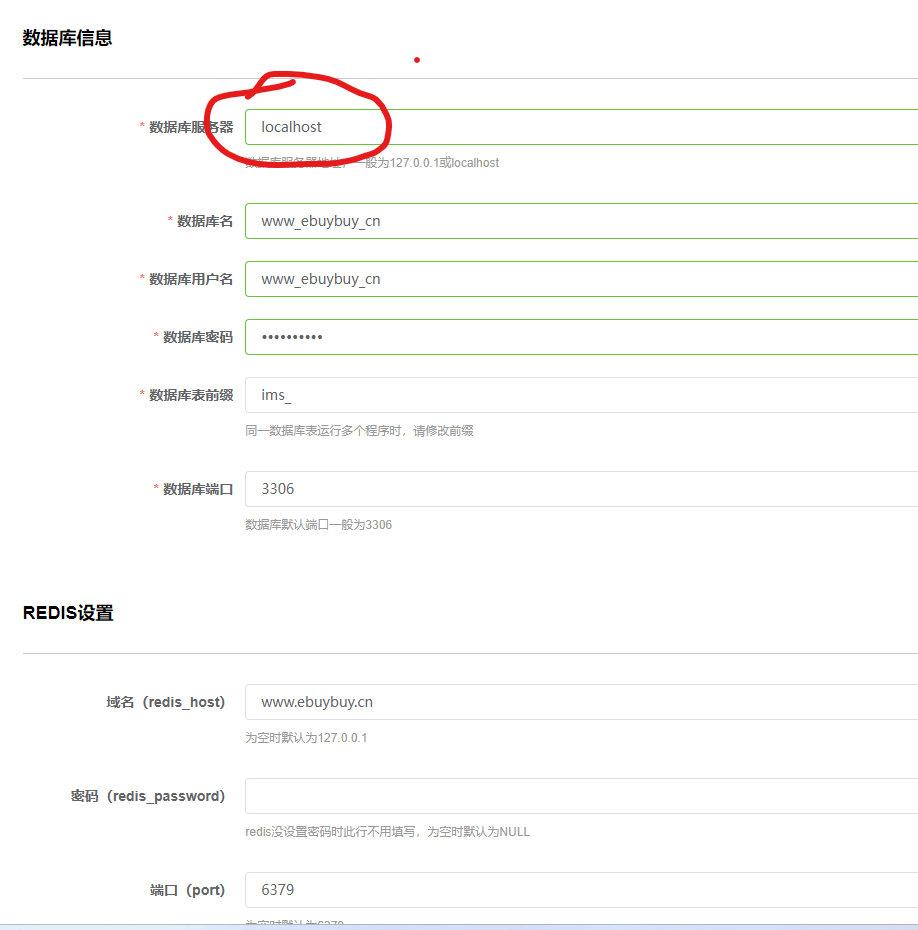Screen dimensions: 918x930
Task: Click the 数据库信息 section heading
Action: point(67,38)
